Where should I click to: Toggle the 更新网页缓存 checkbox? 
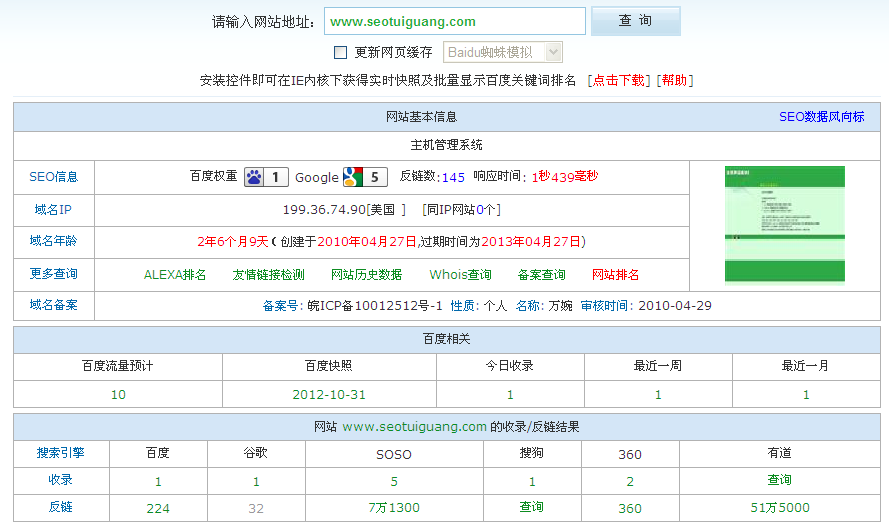click(x=340, y=52)
